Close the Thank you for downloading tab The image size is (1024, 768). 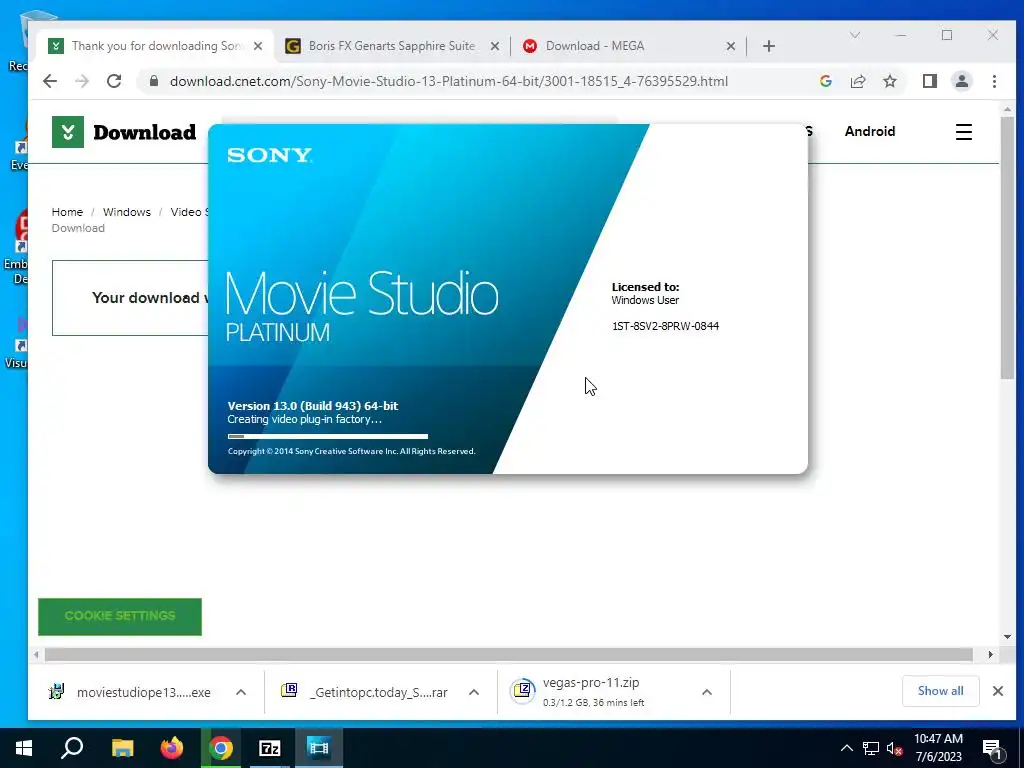(x=258, y=46)
